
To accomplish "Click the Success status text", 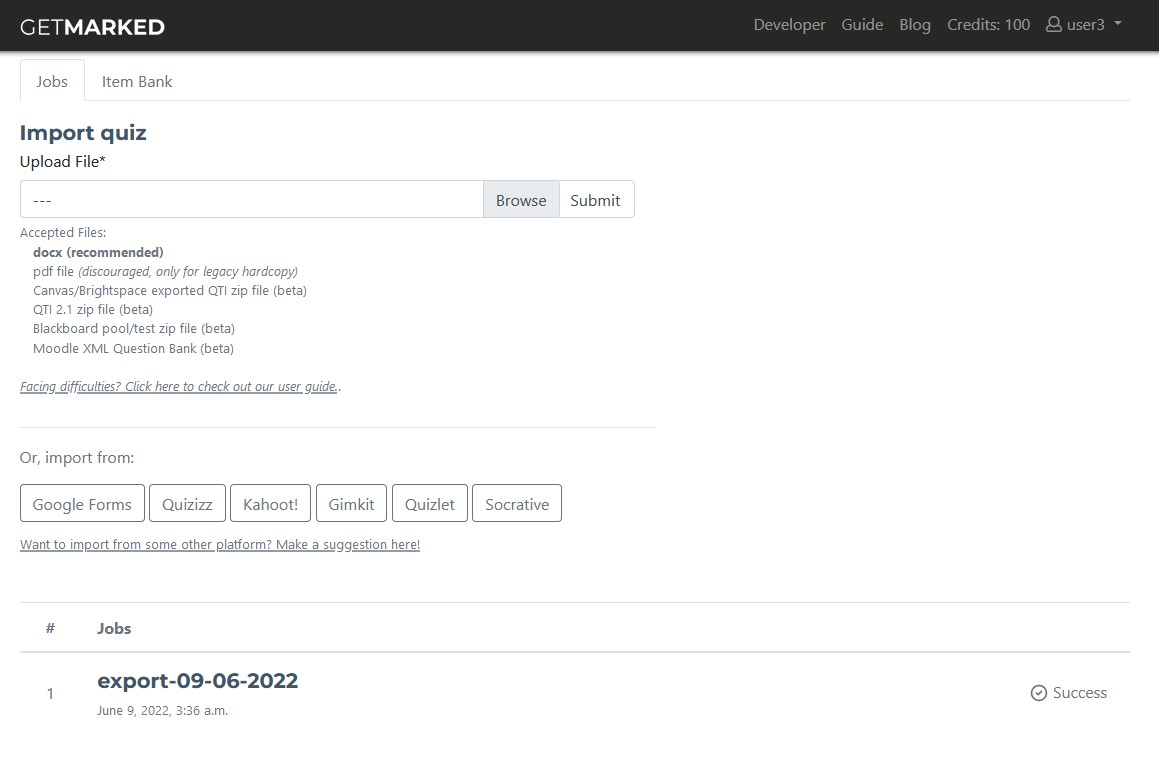I will click(x=1079, y=693).
